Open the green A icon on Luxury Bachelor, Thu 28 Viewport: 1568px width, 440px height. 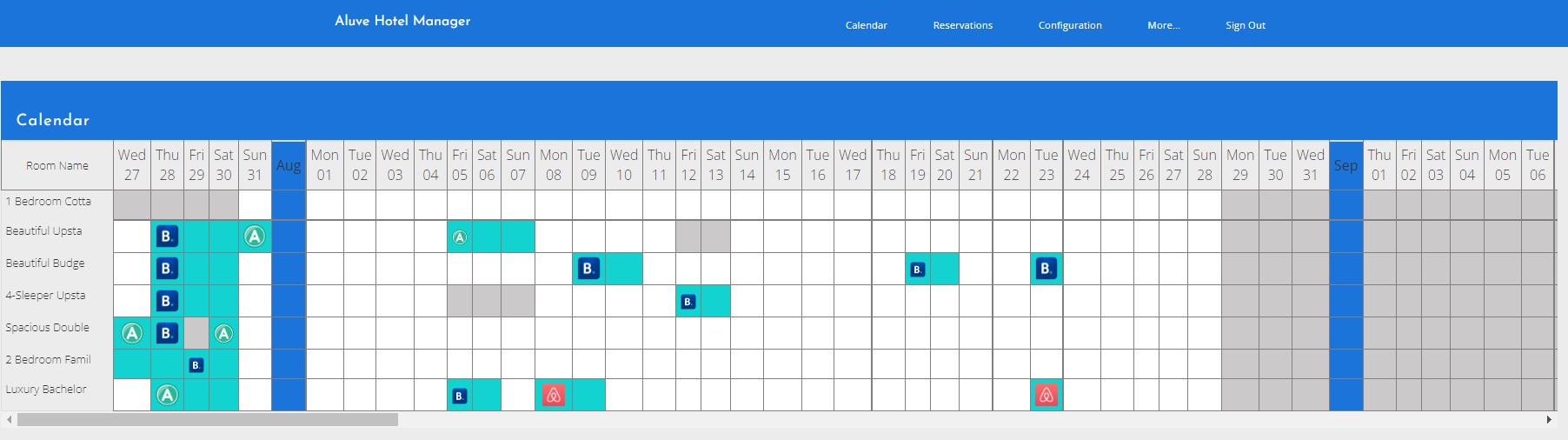[167, 396]
